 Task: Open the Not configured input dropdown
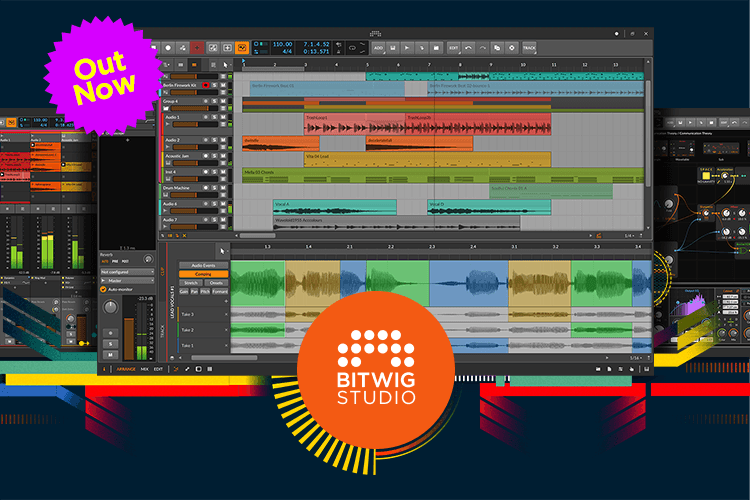(125, 270)
